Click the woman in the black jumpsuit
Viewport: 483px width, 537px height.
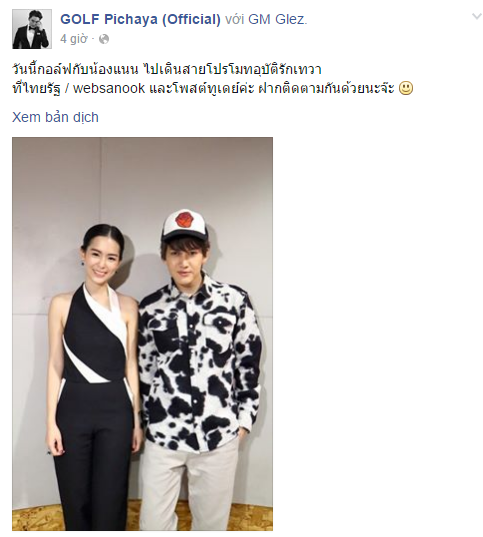coord(94,377)
